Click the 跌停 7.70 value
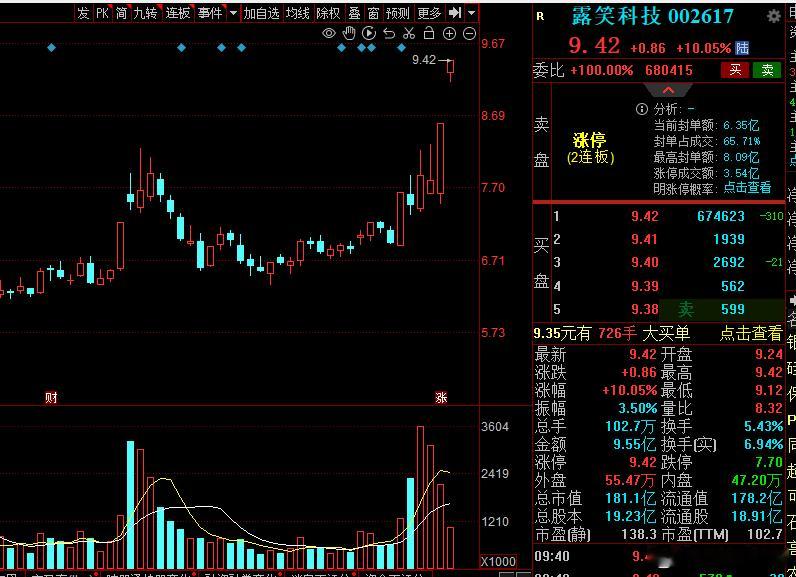The width and height of the screenshot is (796, 577). (x=769, y=462)
